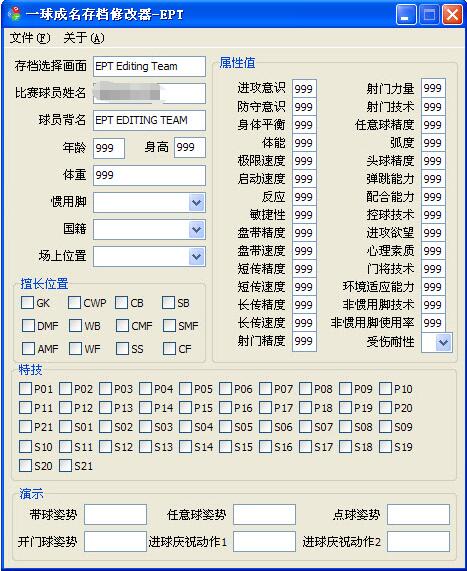This screenshot has height=571, width=467.
Task: Click the 点球姿势 input field
Action: coord(419,515)
